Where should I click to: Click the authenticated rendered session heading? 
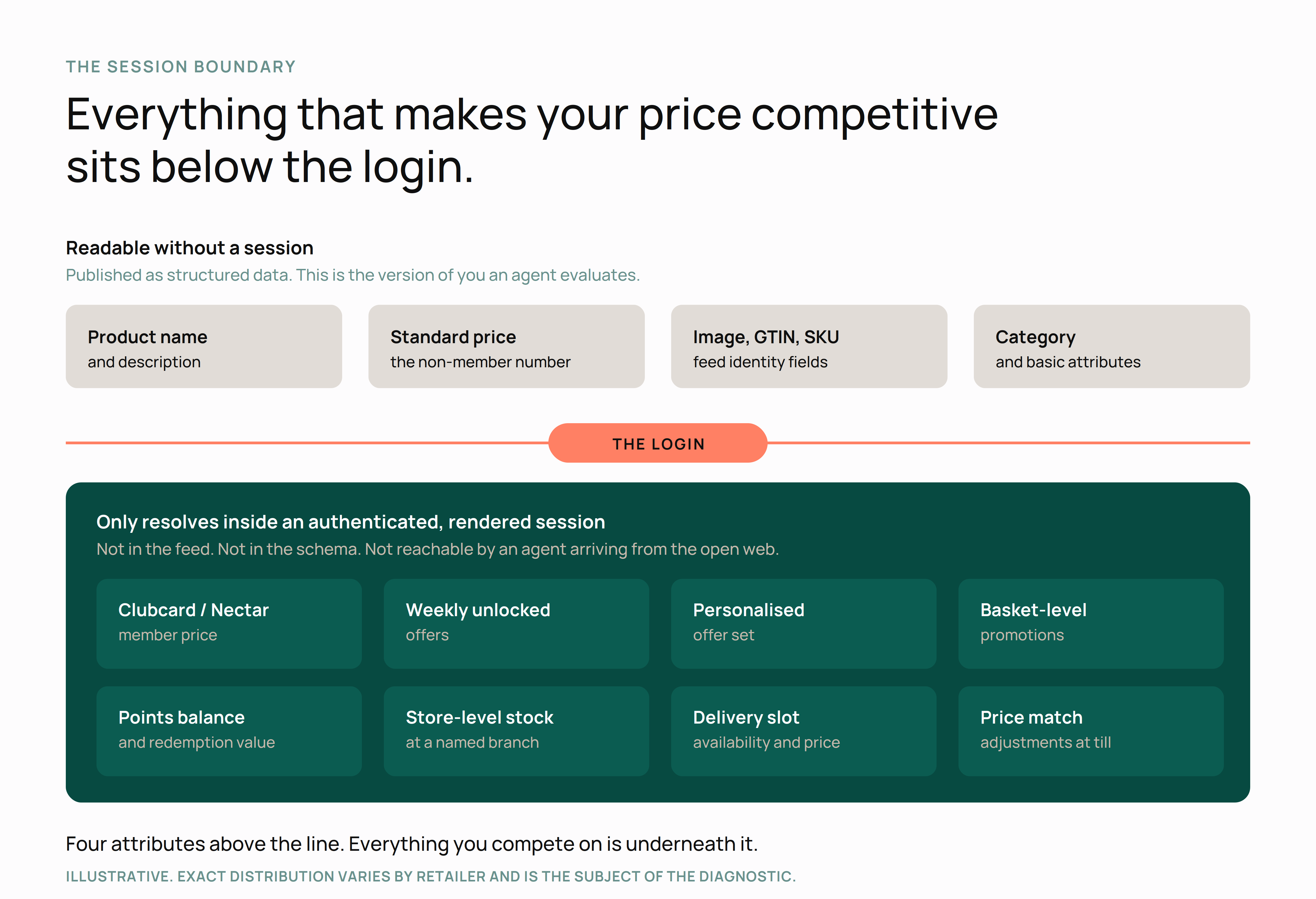pyautogui.click(x=350, y=522)
